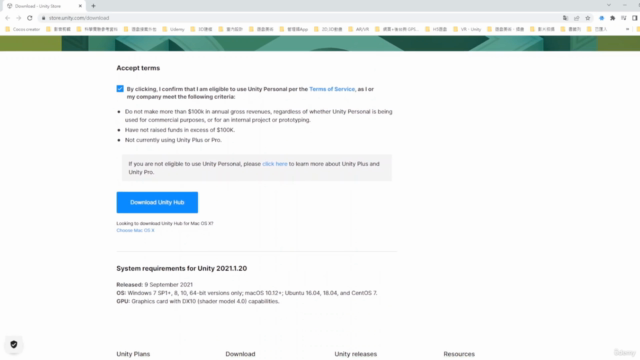Click the GPU requirements line
The image size is (640, 360).
click(x=198, y=301)
